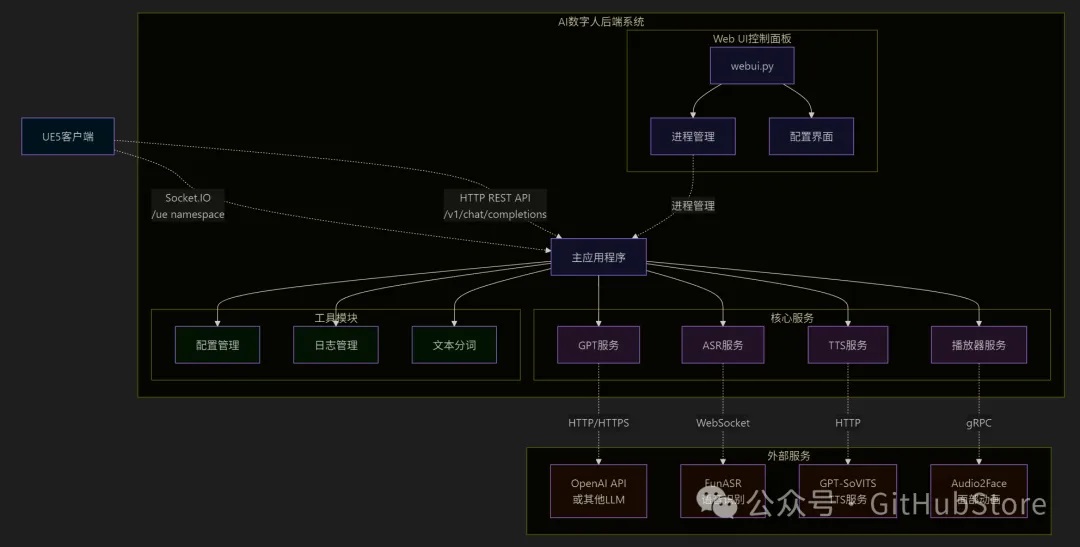Select the webui.py node
The width and height of the screenshot is (1080, 547).
(x=753, y=66)
